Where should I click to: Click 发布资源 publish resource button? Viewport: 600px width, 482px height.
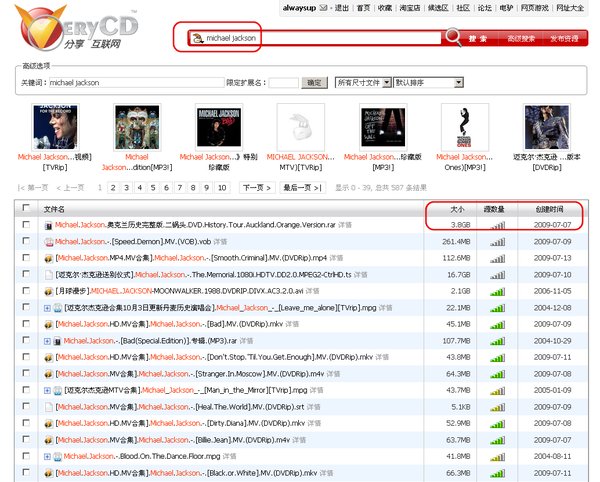564,39
